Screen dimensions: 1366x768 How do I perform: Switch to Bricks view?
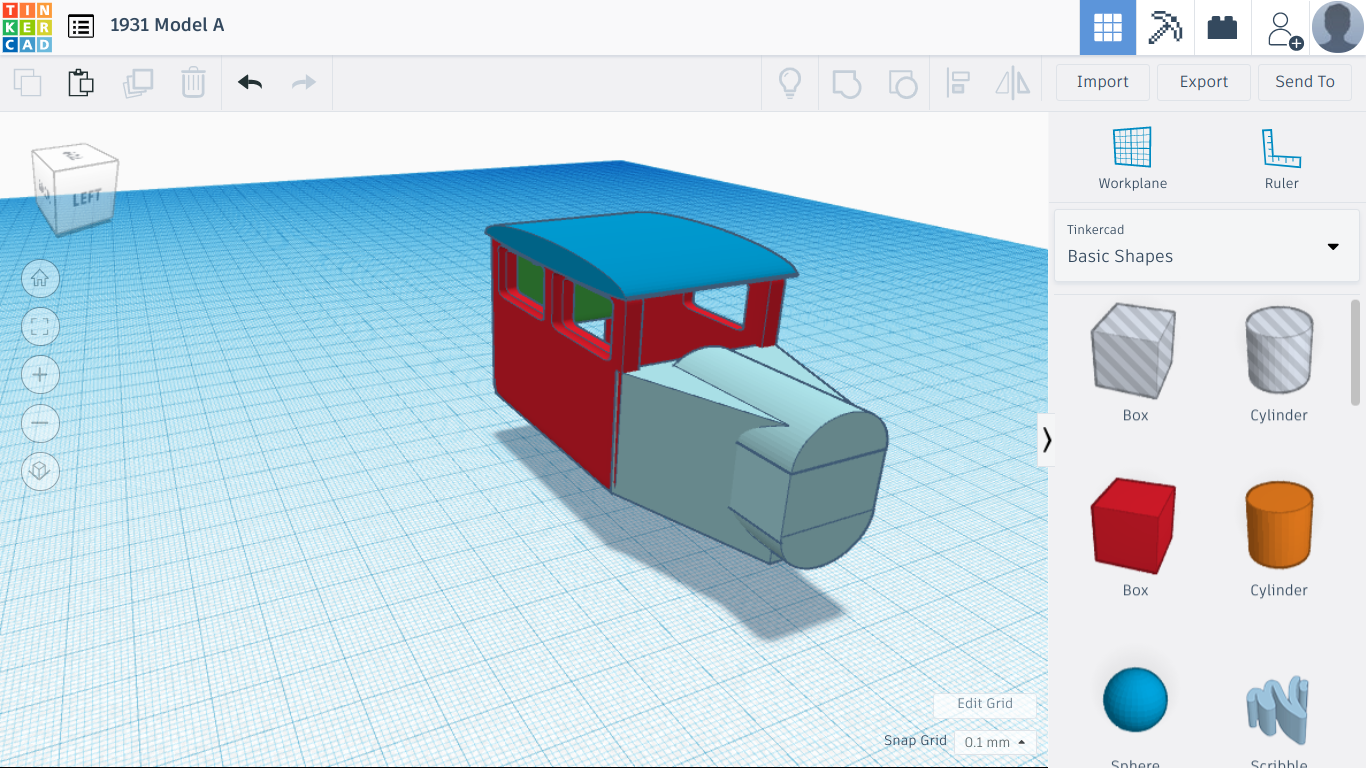click(x=1223, y=27)
